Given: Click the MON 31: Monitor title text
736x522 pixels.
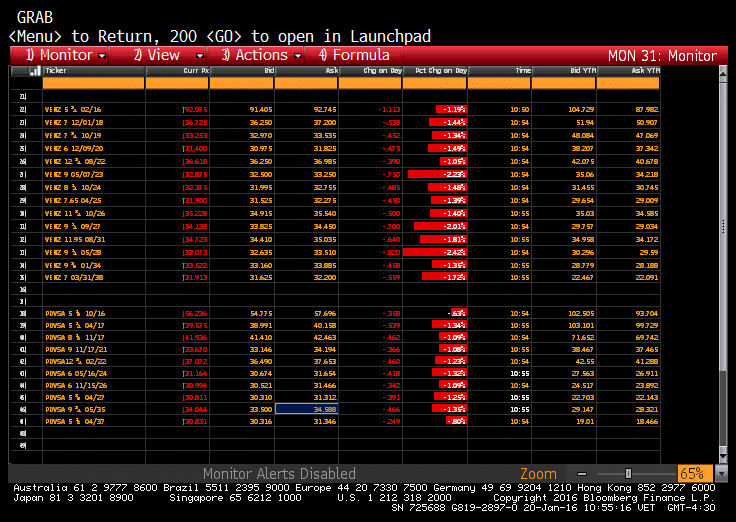Looking at the screenshot, I should 662,56.
